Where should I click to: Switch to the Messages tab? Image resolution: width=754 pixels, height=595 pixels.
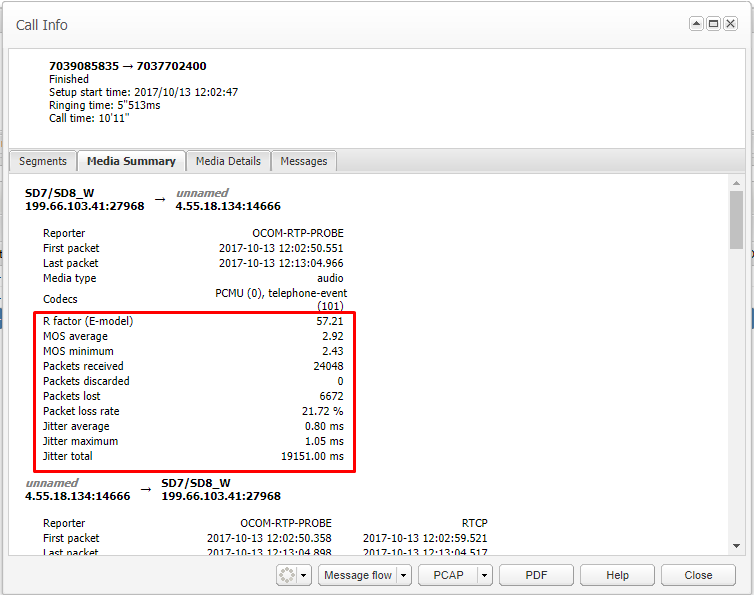click(304, 161)
